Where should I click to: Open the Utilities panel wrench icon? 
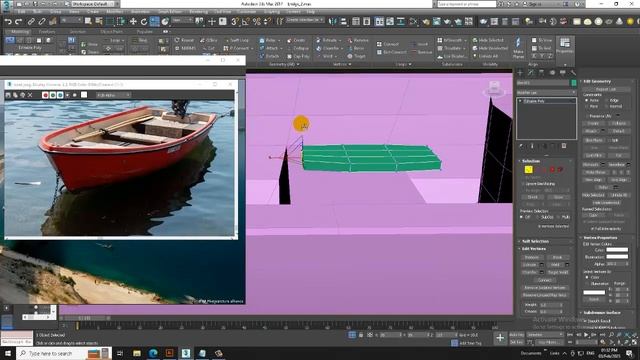click(573, 73)
